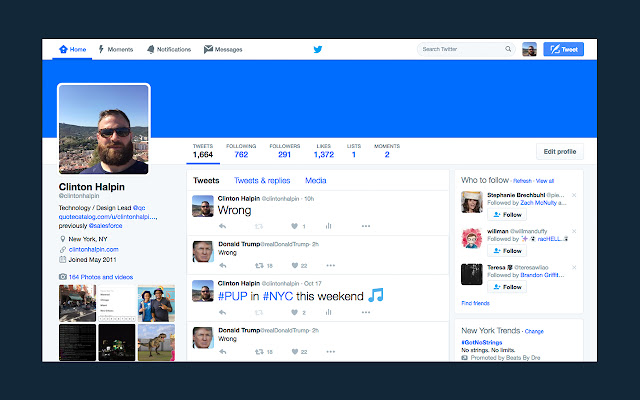
Task: Open more options on #PUP tweet
Action: (x=365, y=312)
